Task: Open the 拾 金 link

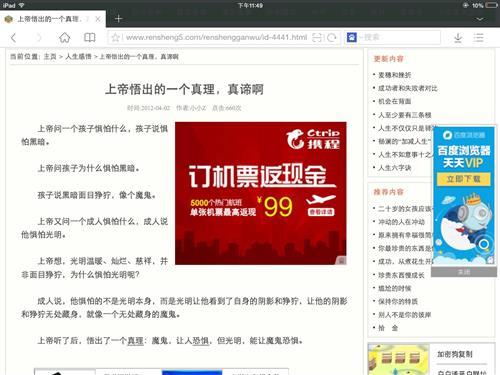Action: [388, 328]
